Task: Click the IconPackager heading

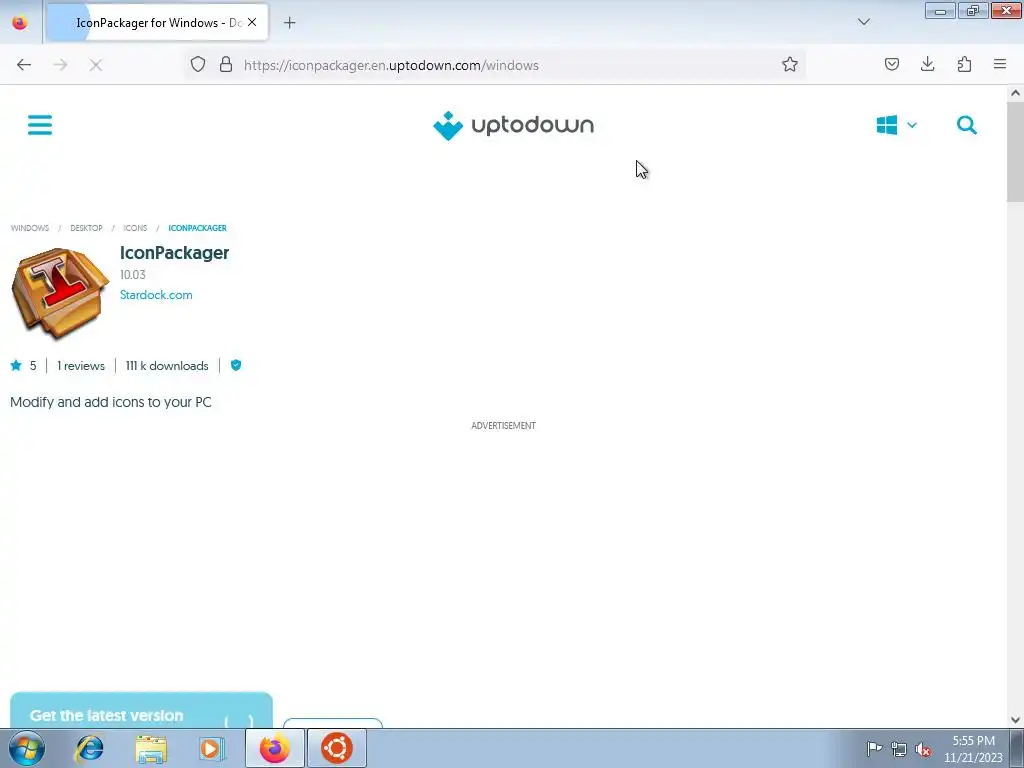Action: coord(174,253)
